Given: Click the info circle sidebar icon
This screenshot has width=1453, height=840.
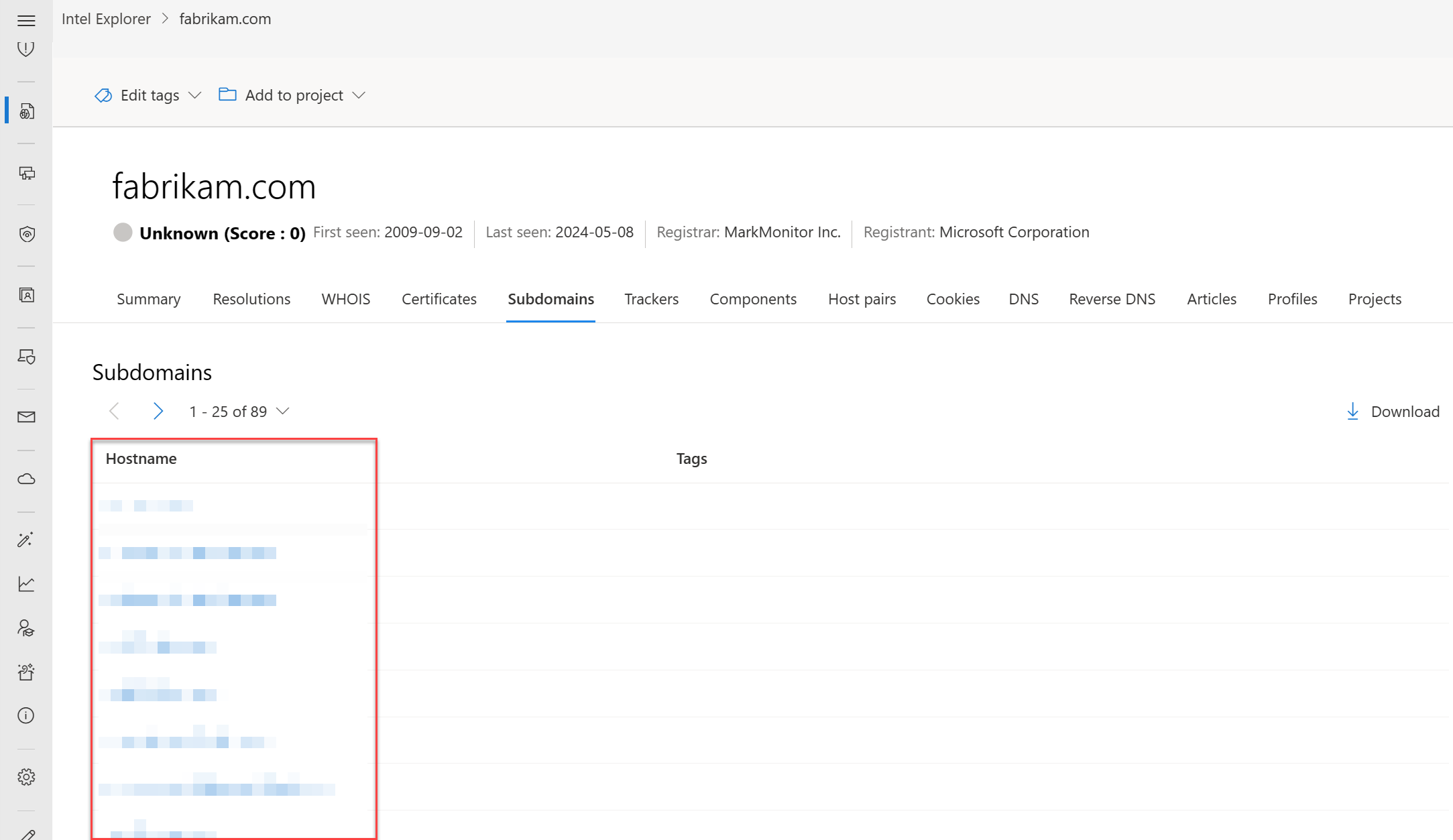Looking at the screenshot, I should pyautogui.click(x=26, y=715).
